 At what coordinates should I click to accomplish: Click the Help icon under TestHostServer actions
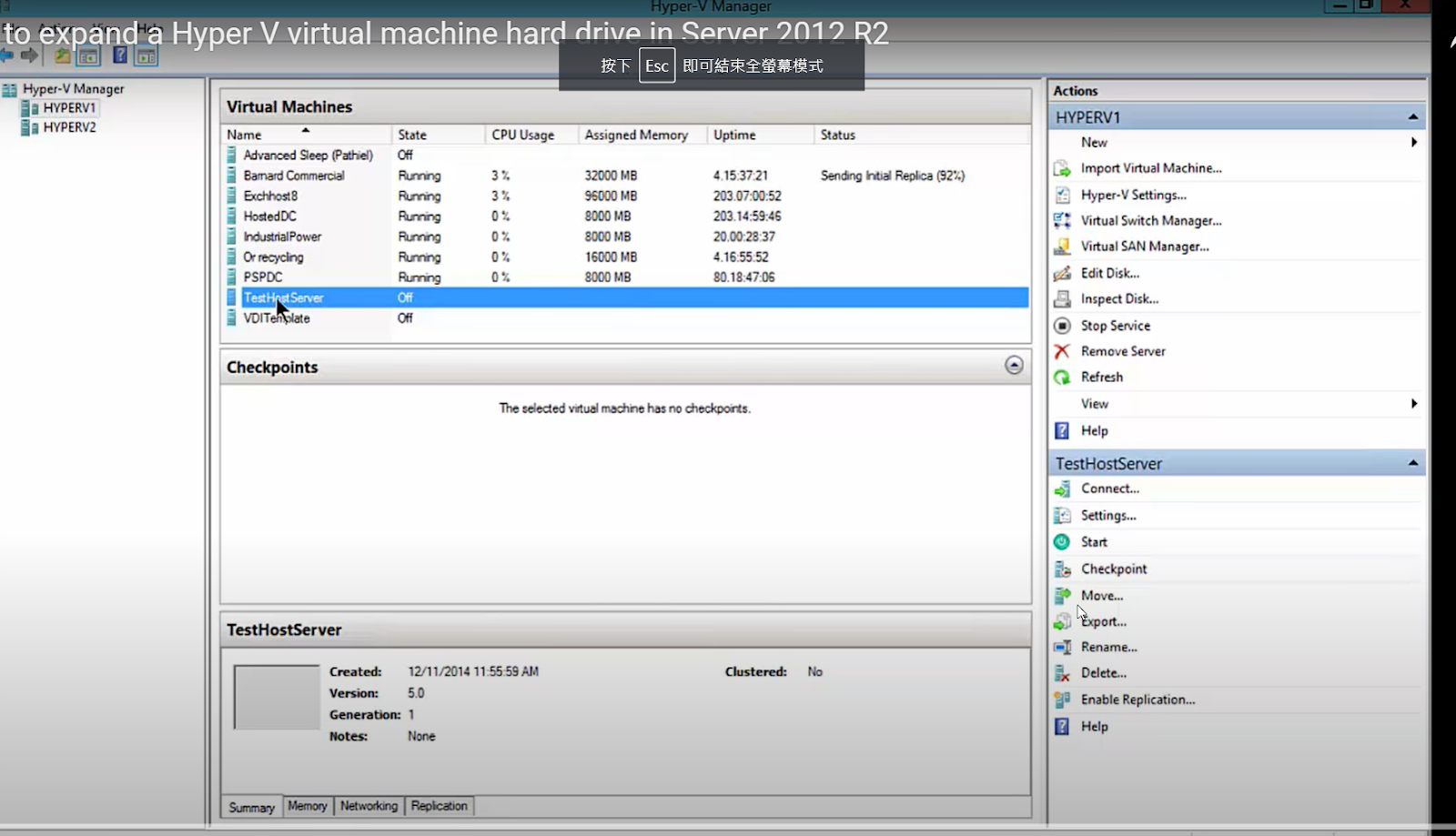click(1062, 726)
